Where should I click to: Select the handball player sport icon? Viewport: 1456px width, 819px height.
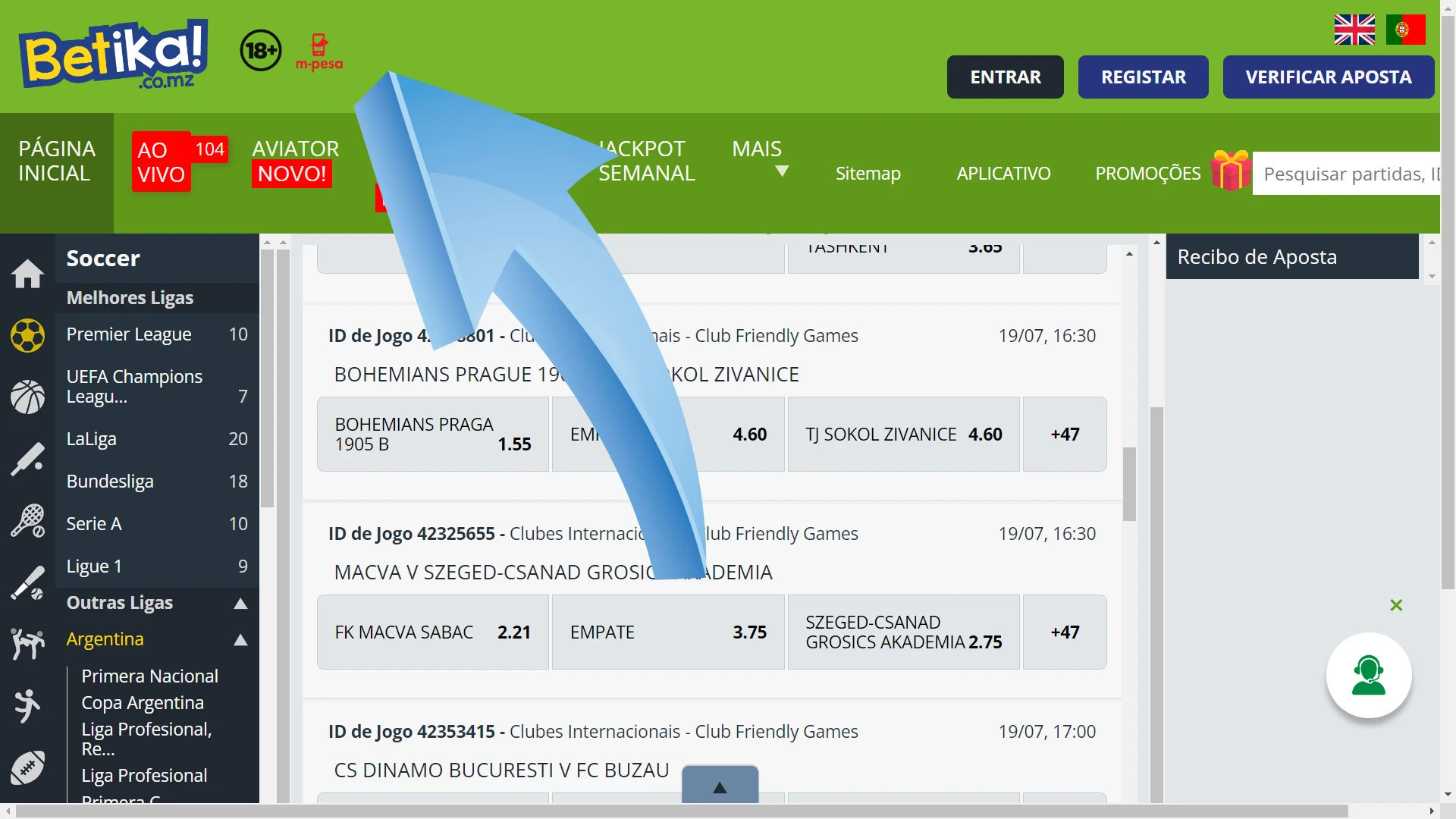click(27, 706)
